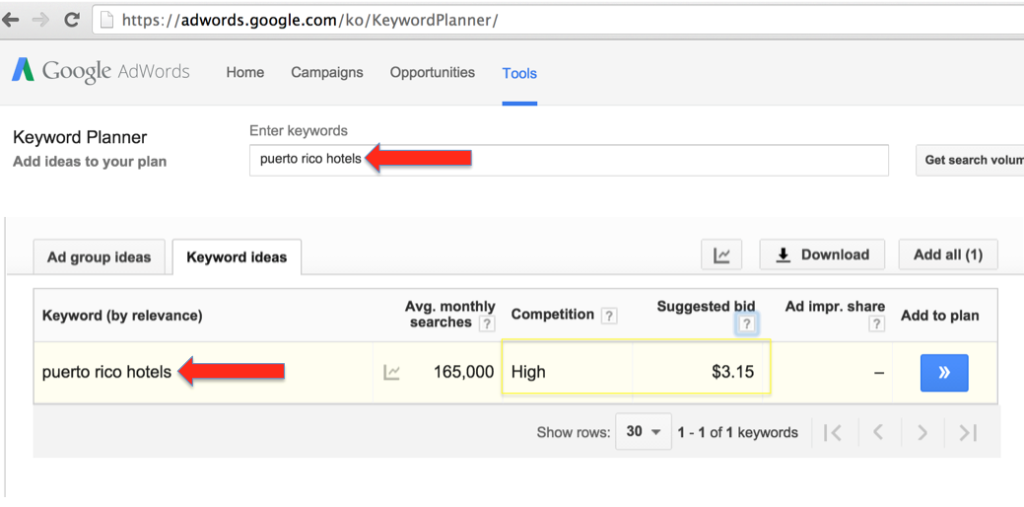Click the High competition value

(528, 372)
